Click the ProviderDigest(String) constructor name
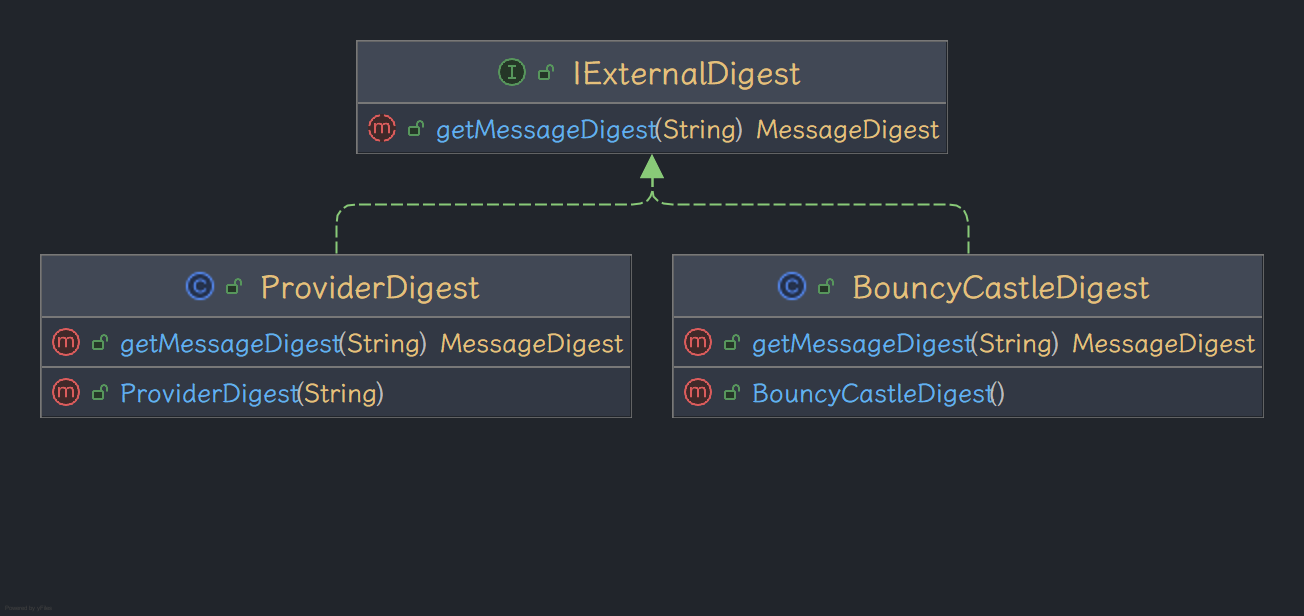The width and height of the screenshot is (1304, 616). (x=209, y=394)
